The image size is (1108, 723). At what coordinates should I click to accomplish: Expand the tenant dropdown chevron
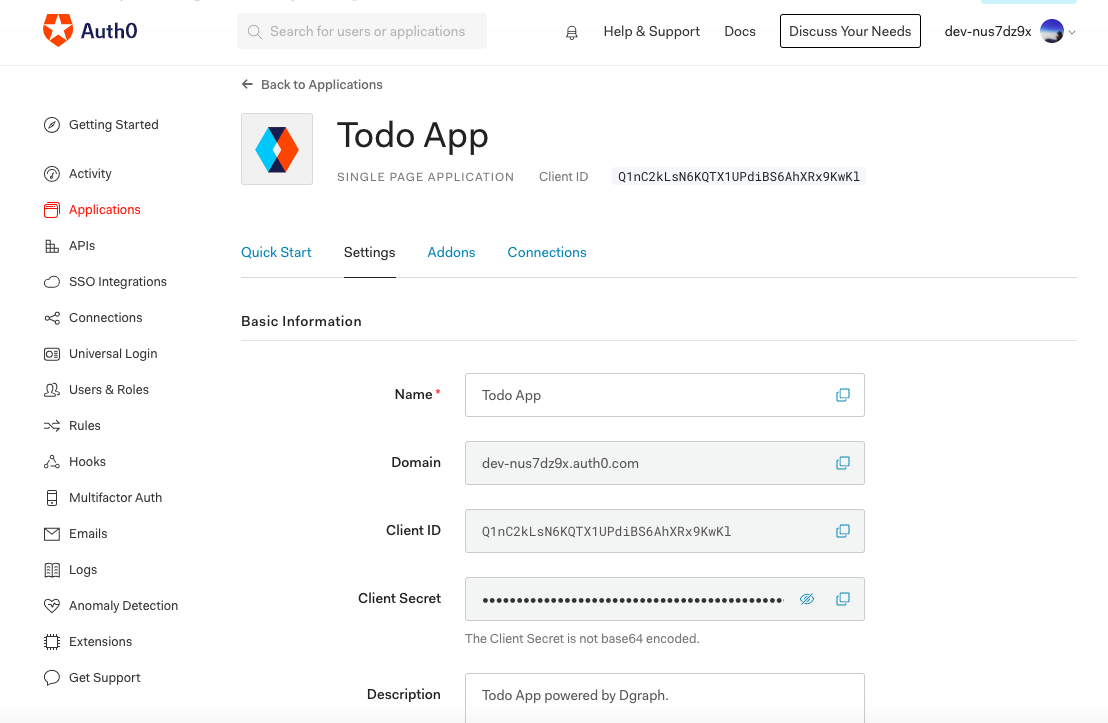tap(1072, 33)
